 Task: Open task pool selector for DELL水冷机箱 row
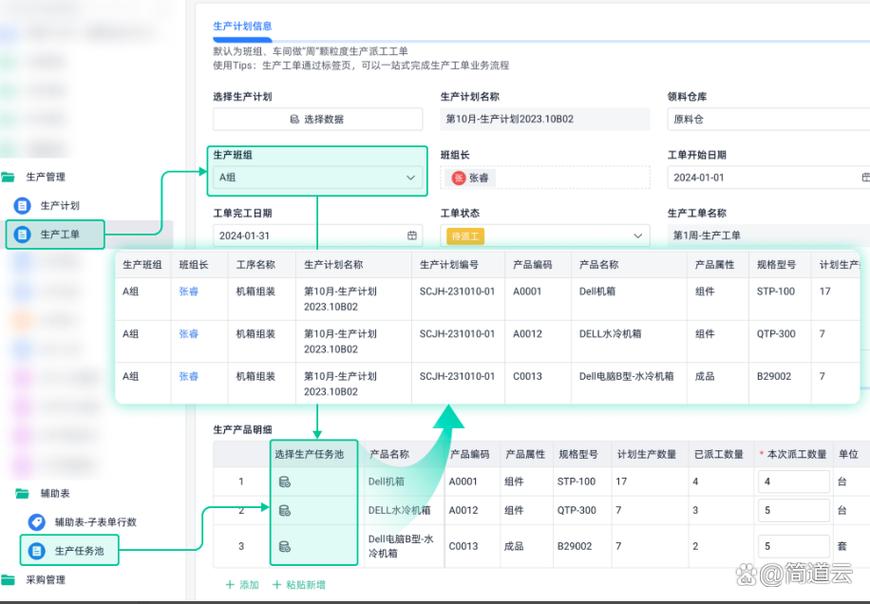pyautogui.click(x=285, y=510)
